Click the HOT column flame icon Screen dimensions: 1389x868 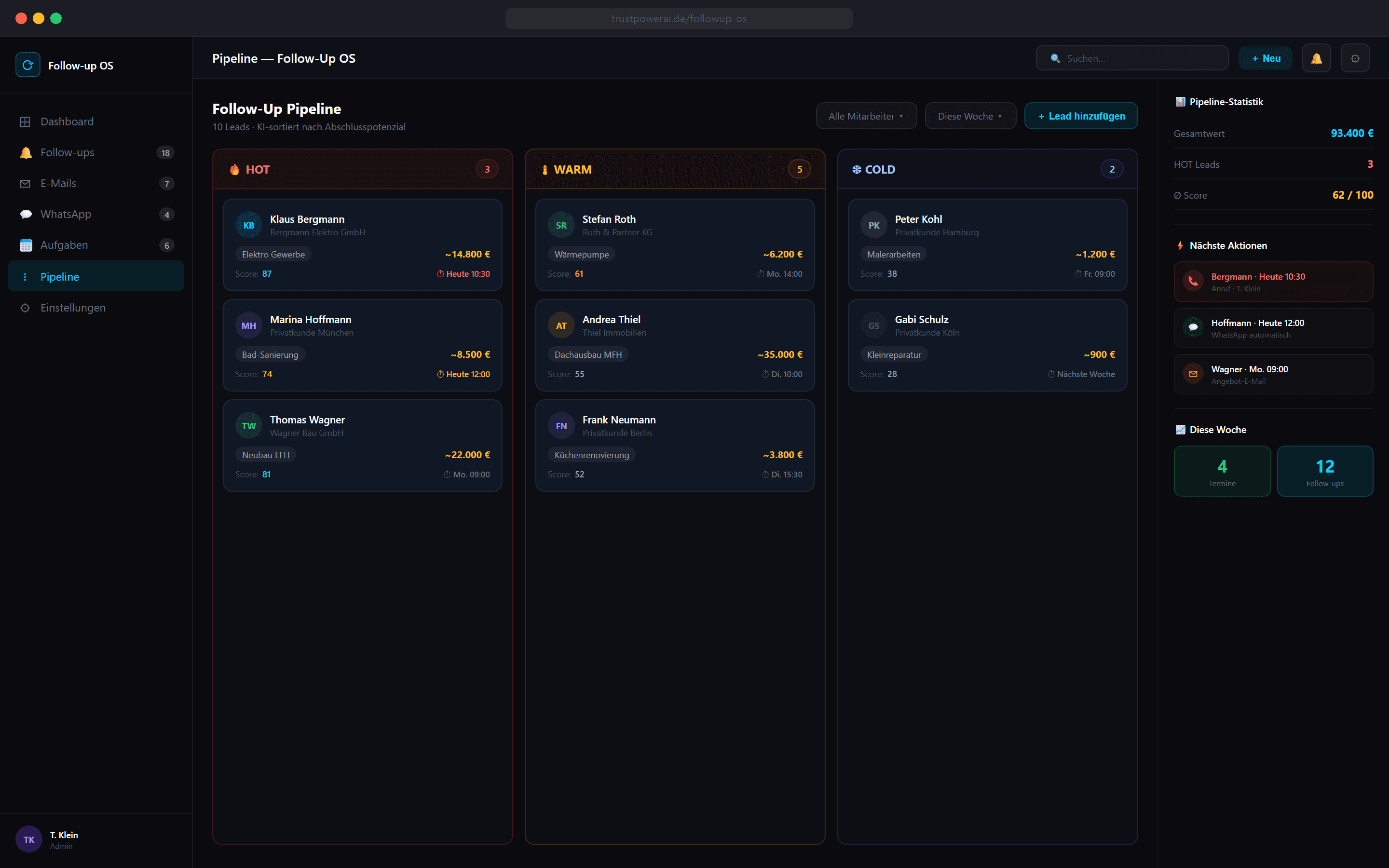point(234,169)
